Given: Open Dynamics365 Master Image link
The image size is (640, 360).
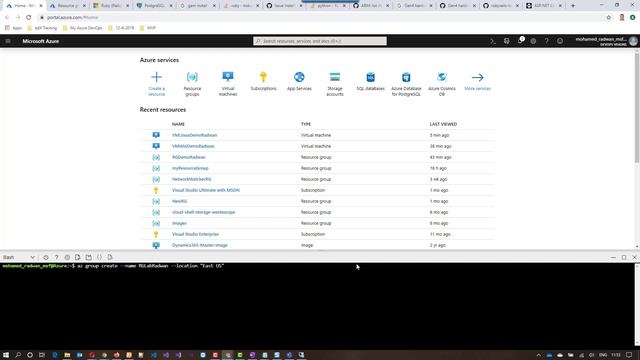Looking at the screenshot, I should (x=200, y=245).
